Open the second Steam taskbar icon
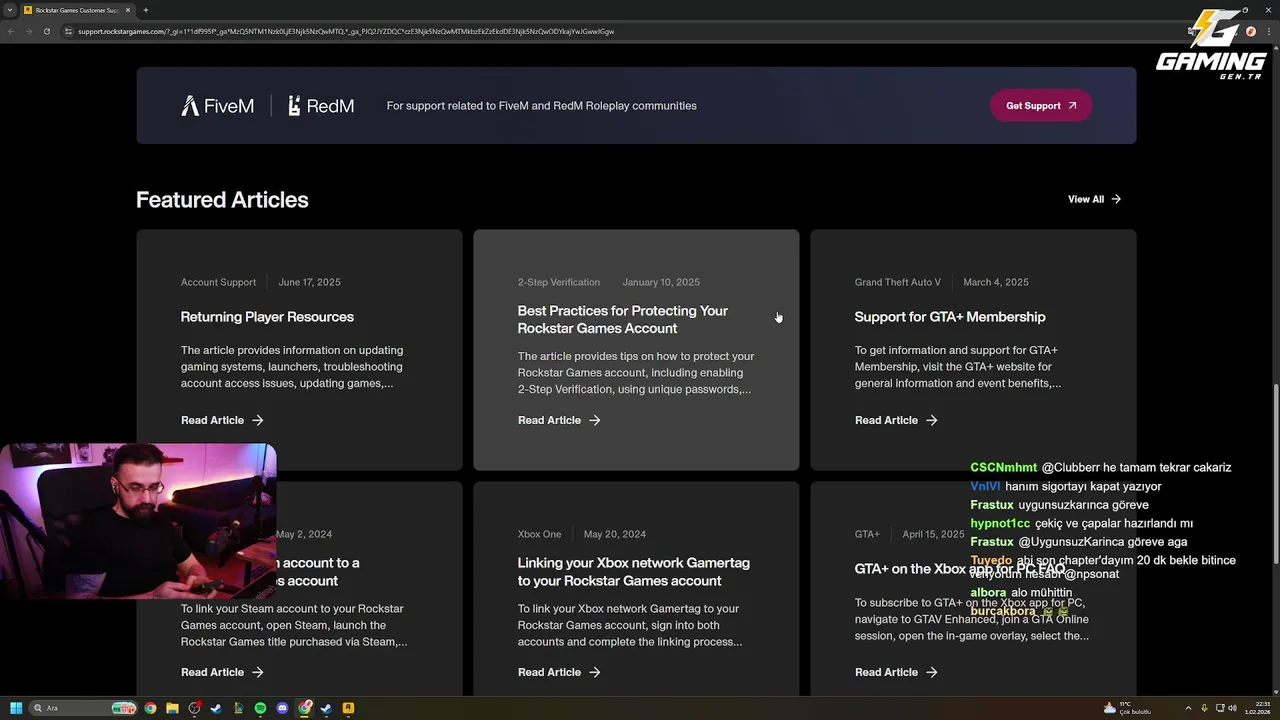The image size is (1280, 720). click(x=326, y=708)
